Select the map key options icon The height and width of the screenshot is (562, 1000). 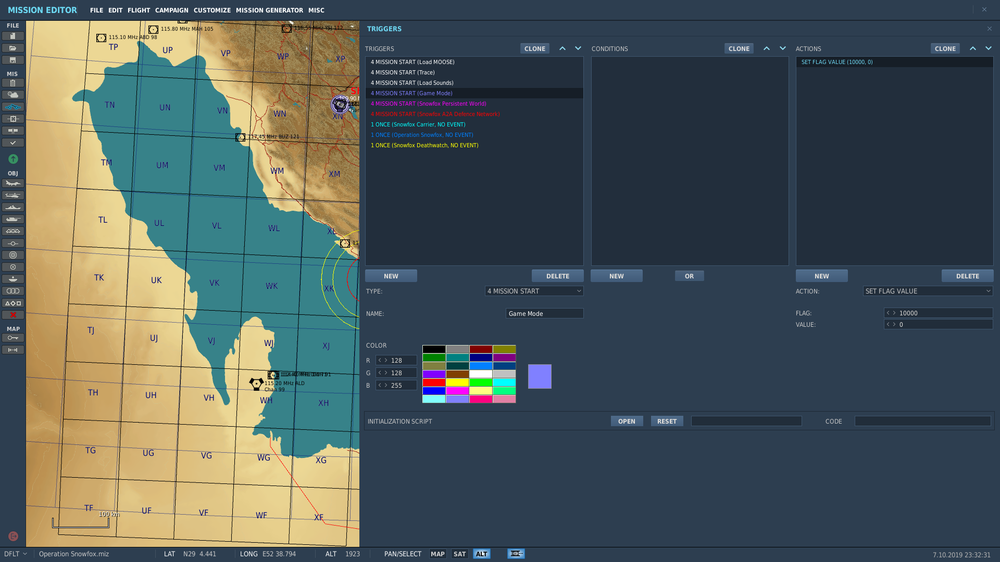click(12, 338)
